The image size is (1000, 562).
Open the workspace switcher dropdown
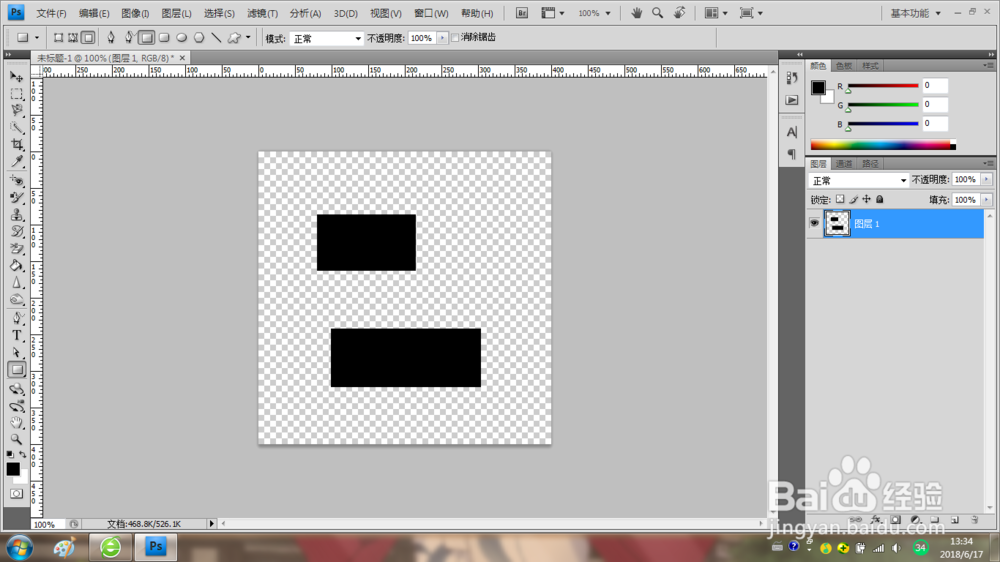[x=916, y=13]
